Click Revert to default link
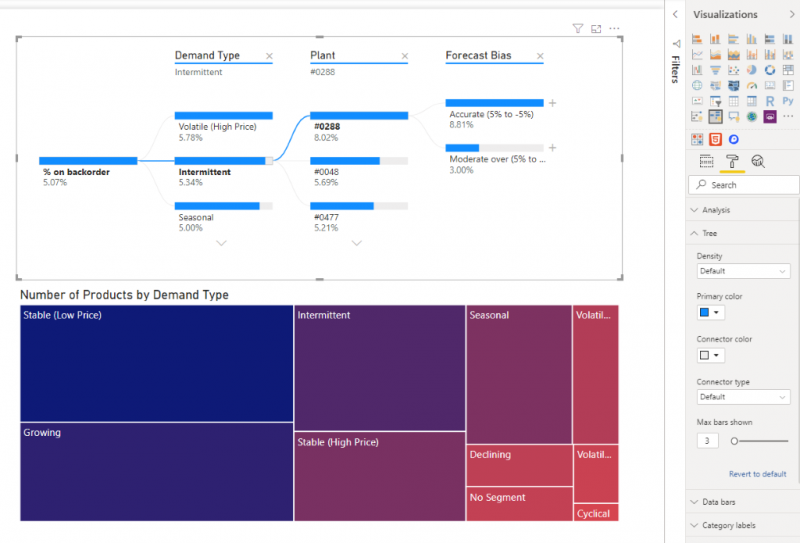The image size is (800, 543). point(757,474)
